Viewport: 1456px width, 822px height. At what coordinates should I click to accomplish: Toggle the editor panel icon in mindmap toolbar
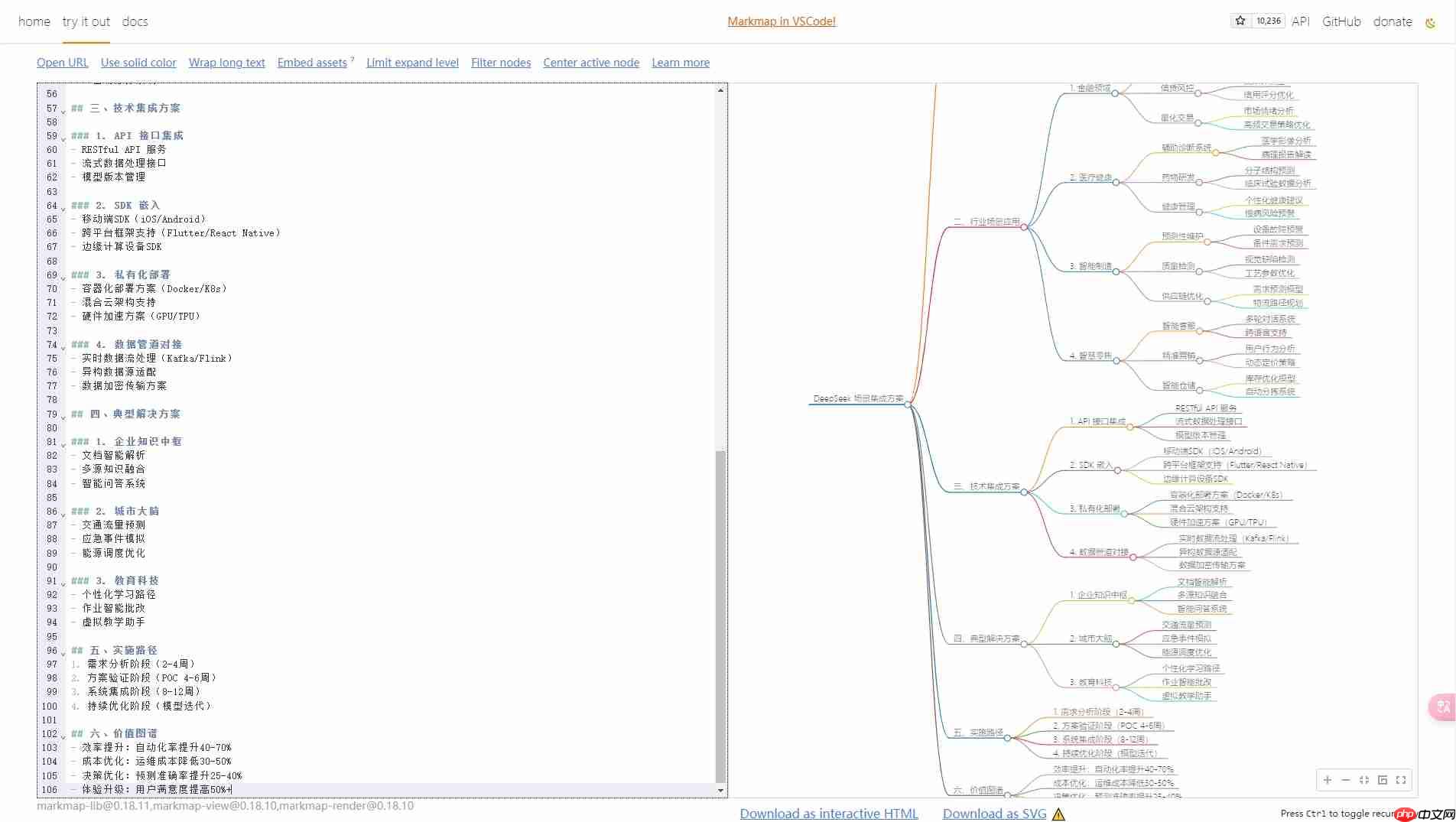(1383, 780)
